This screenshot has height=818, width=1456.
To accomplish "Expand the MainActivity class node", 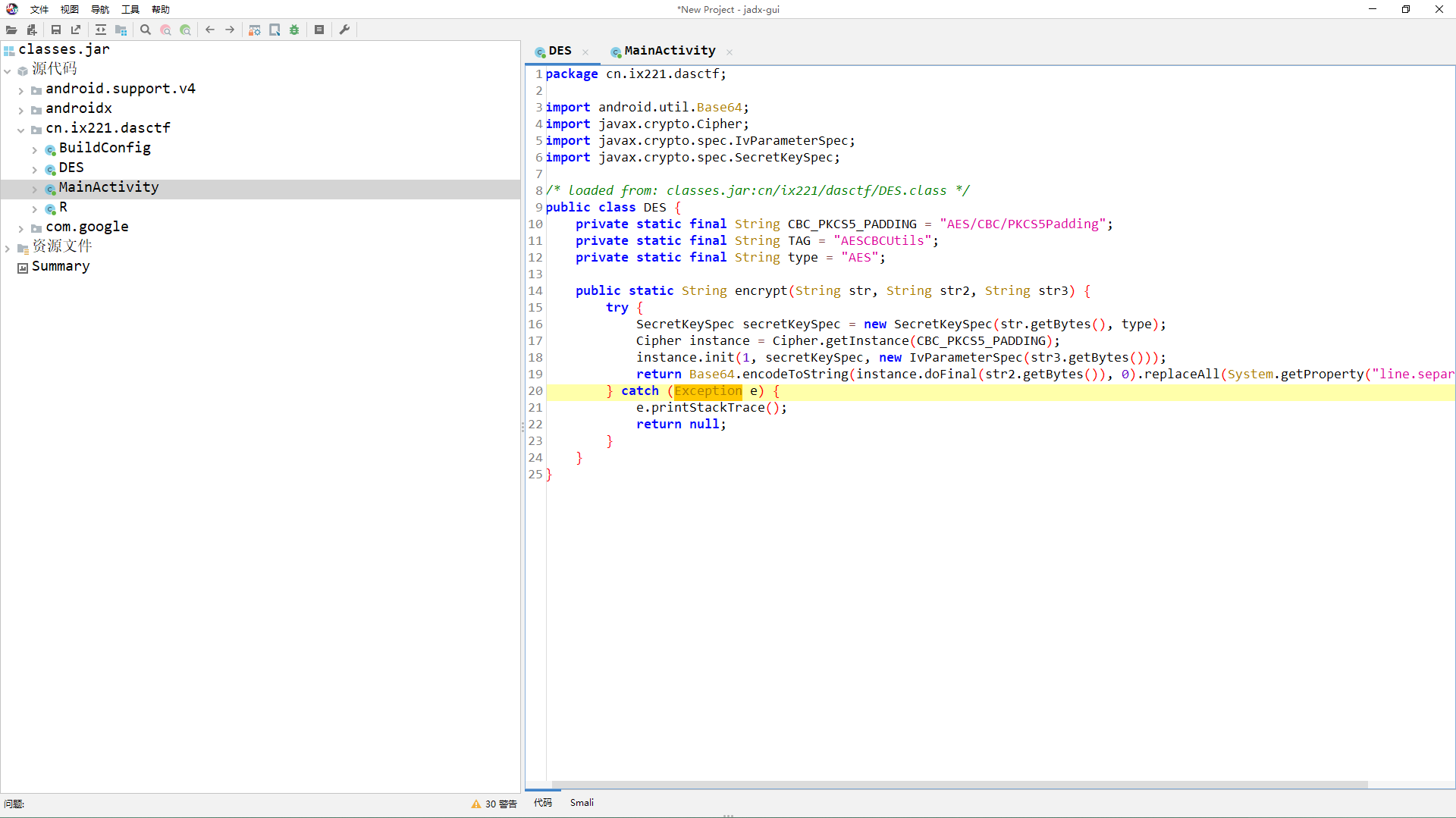I will (x=35, y=189).
